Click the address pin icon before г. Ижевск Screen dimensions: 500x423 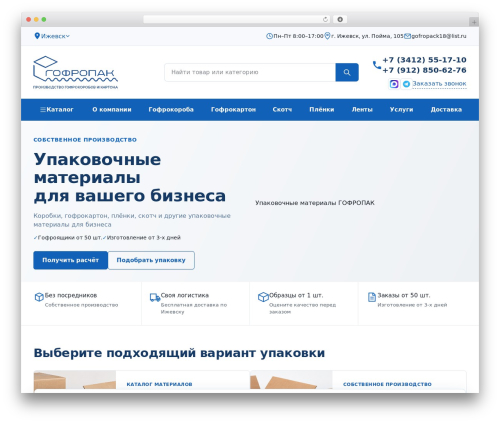pyautogui.click(x=327, y=36)
